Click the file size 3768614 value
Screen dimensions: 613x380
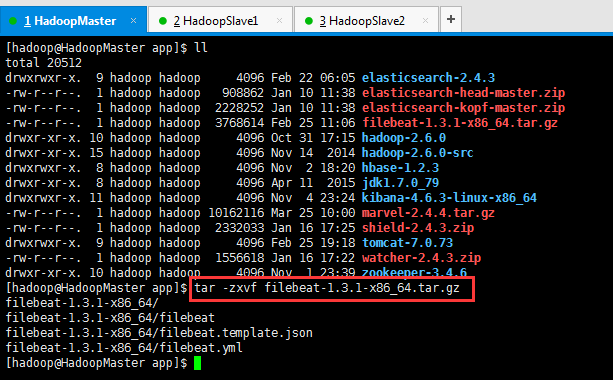[x=239, y=123]
